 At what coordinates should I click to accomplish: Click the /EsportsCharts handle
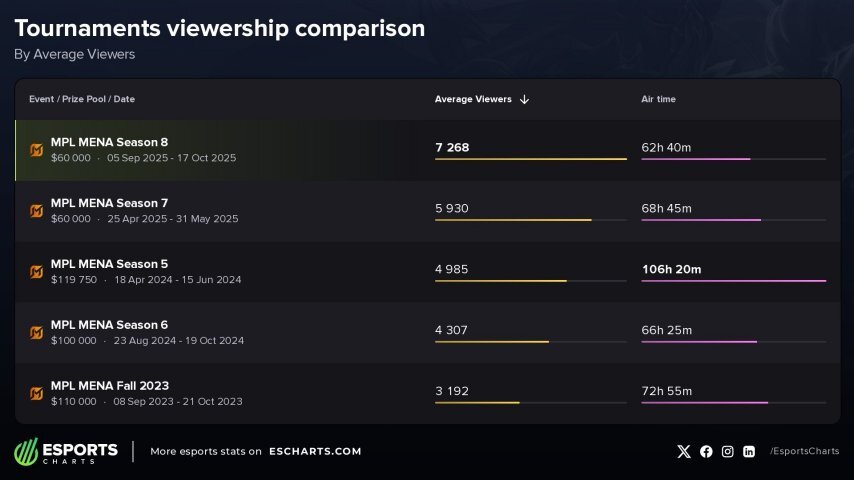pyautogui.click(x=804, y=452)
